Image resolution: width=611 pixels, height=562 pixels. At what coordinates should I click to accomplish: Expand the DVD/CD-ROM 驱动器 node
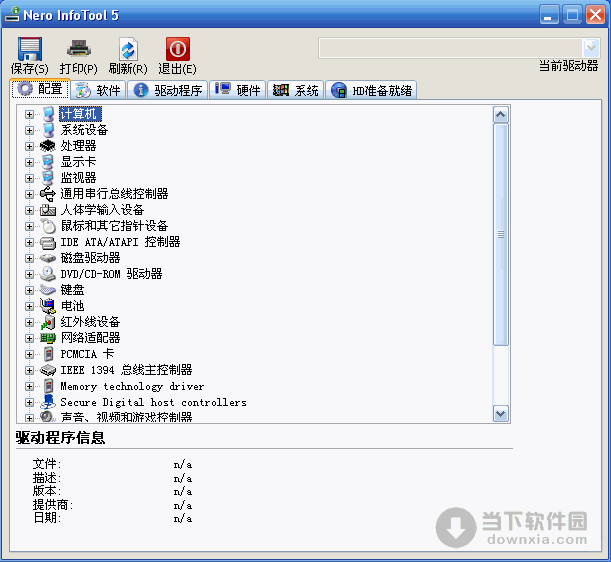pyautogui.click(x=29, y=274)
